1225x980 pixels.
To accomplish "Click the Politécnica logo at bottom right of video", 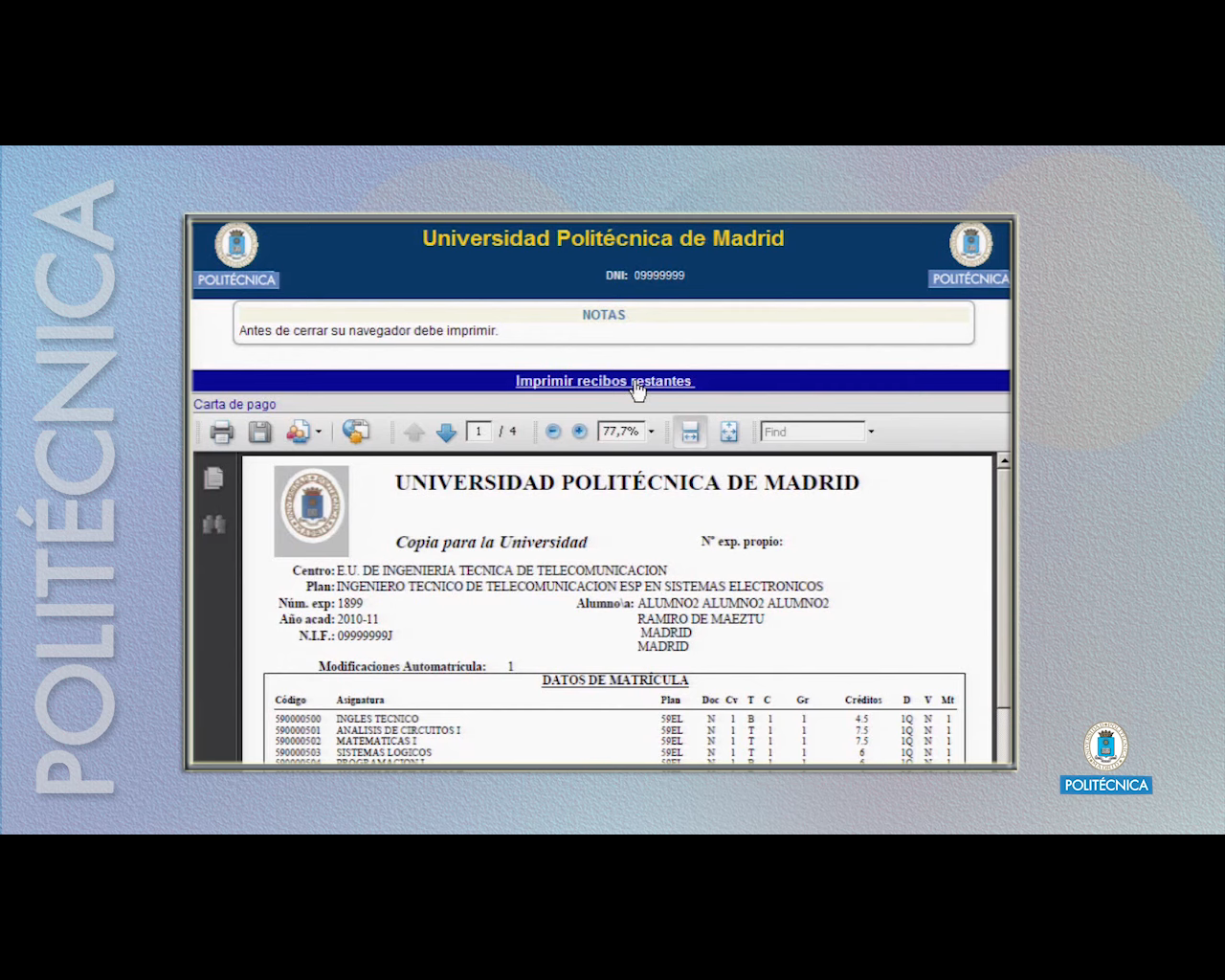I will (1105, 758).
